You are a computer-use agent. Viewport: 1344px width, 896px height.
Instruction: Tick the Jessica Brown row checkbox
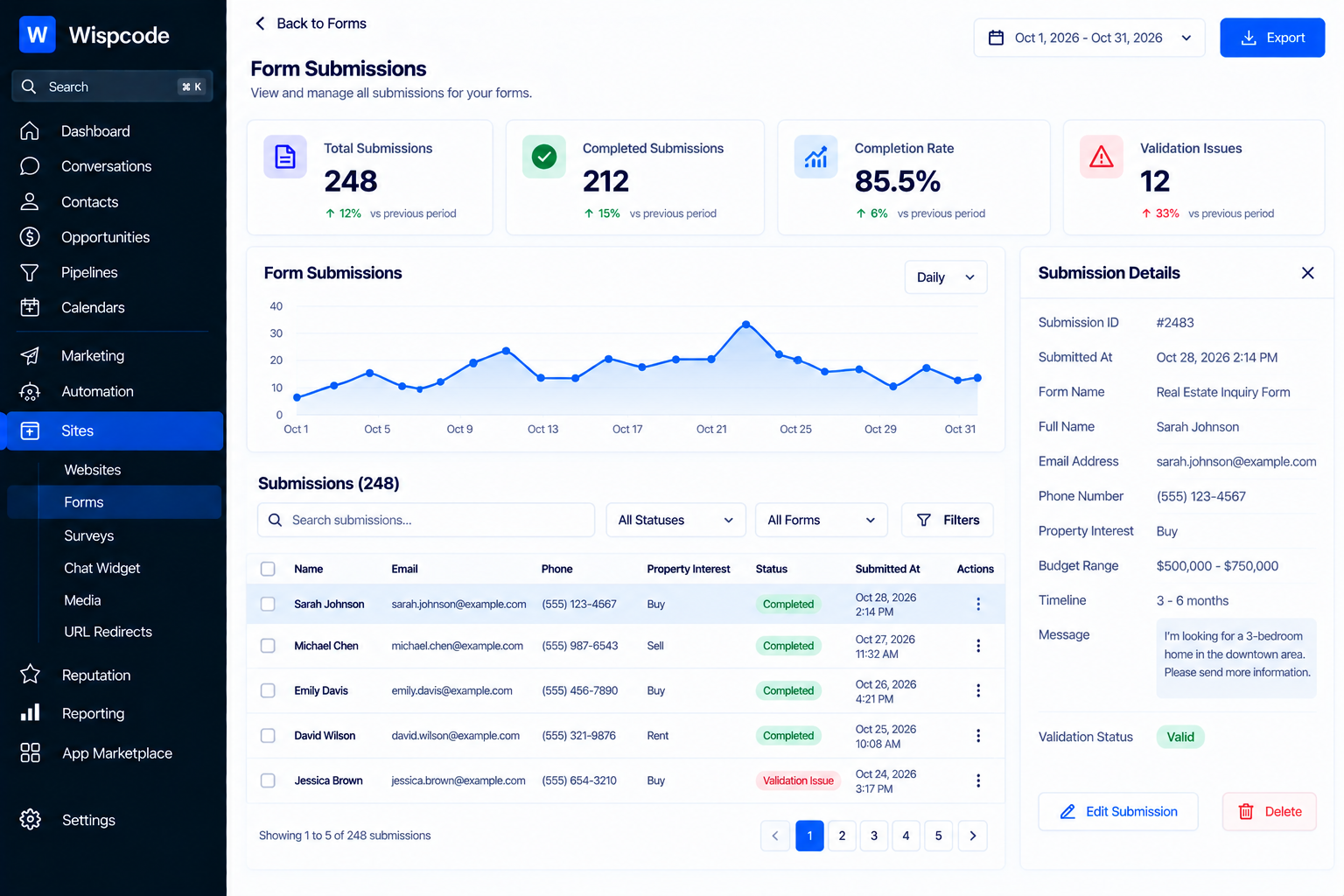pos(268,780)
